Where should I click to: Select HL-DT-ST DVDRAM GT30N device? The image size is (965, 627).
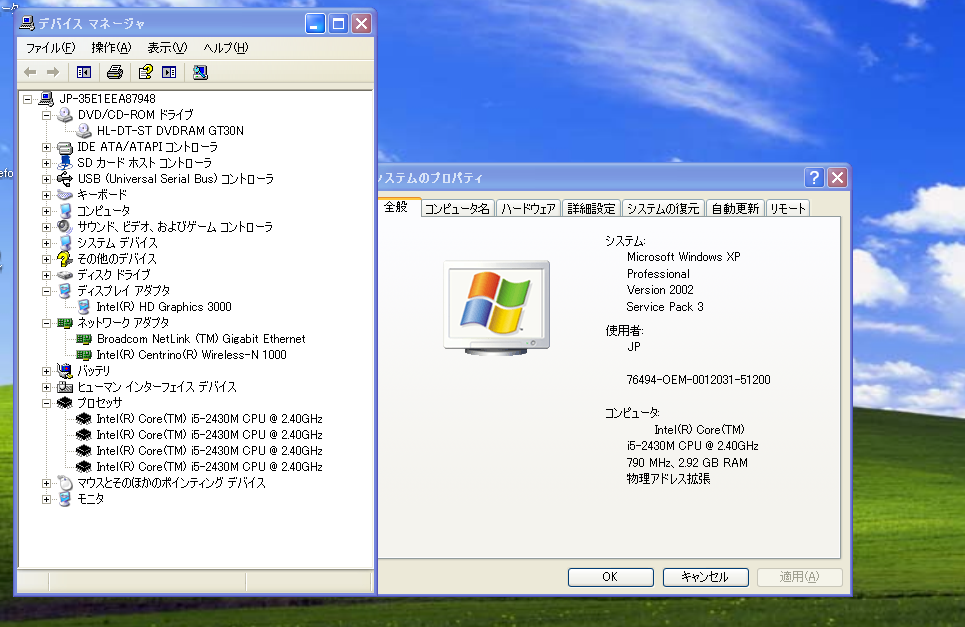point(170,130)
